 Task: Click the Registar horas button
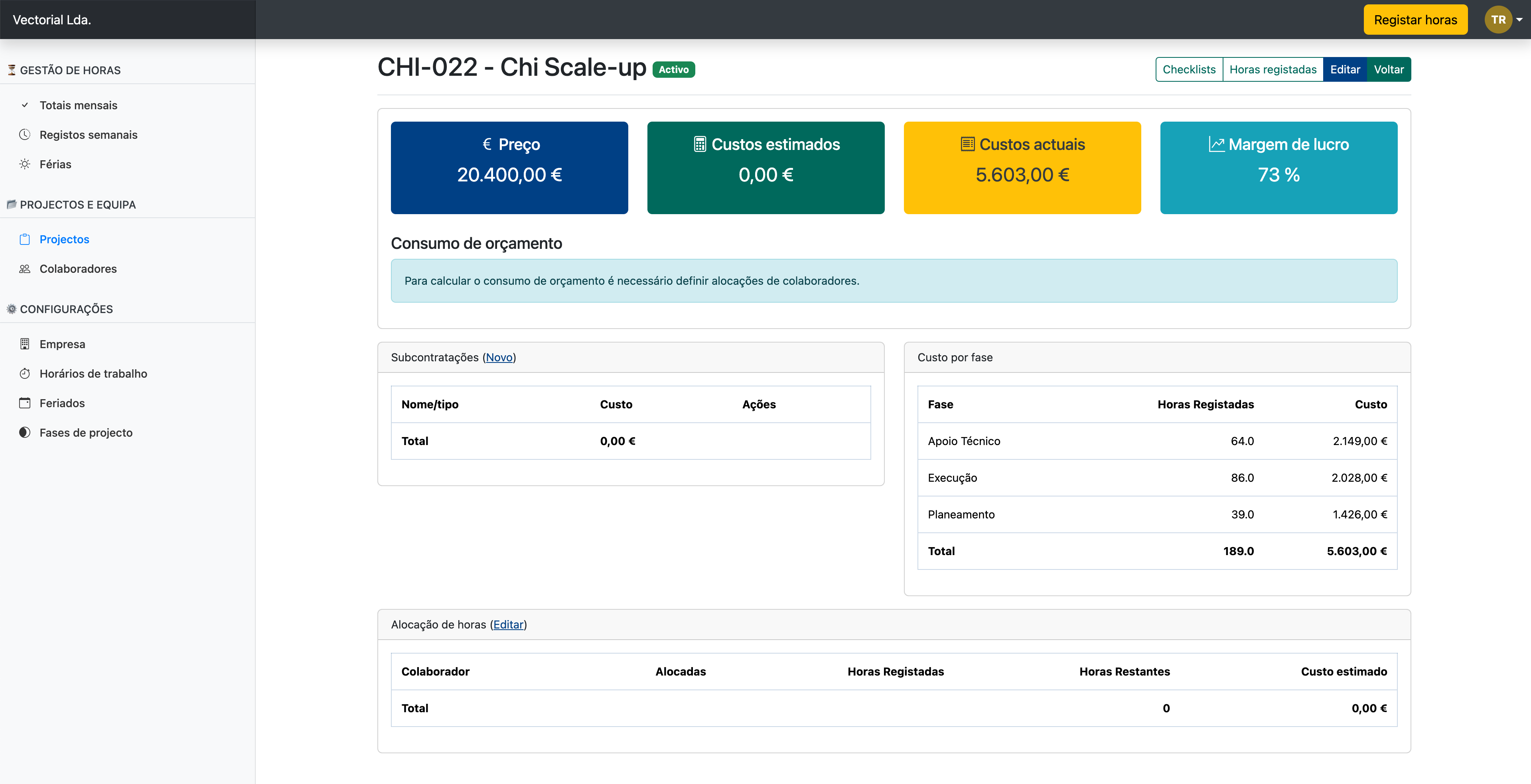[1415, 20]
